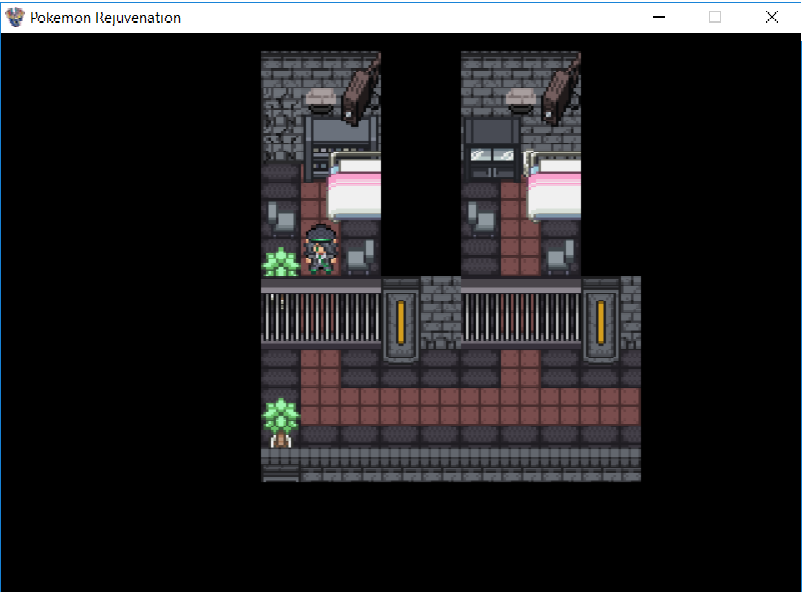Click the left cell's pink bed
Screen dimensions: 804x594
pyautogui.click(x=355, y=186)
